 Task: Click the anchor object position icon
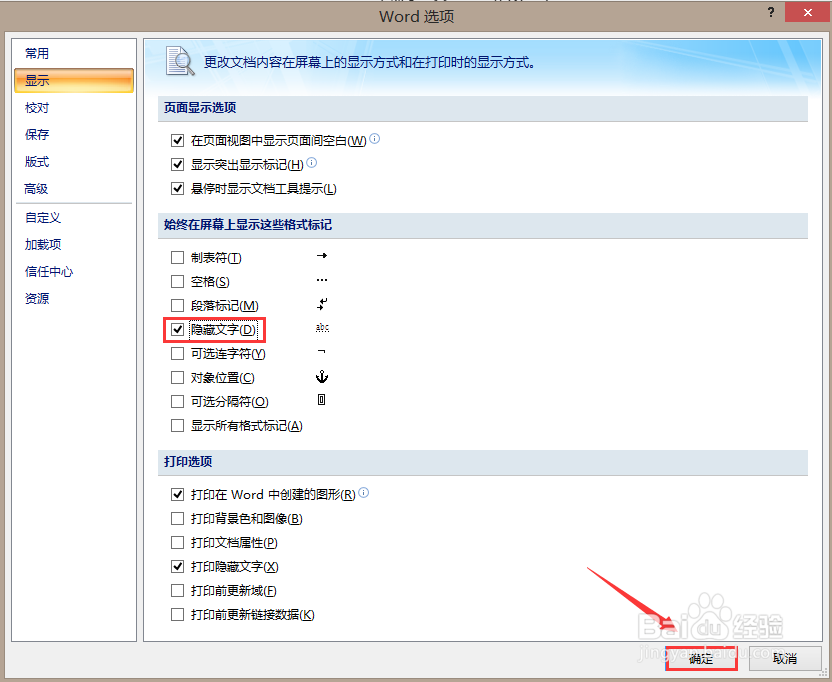322,376
